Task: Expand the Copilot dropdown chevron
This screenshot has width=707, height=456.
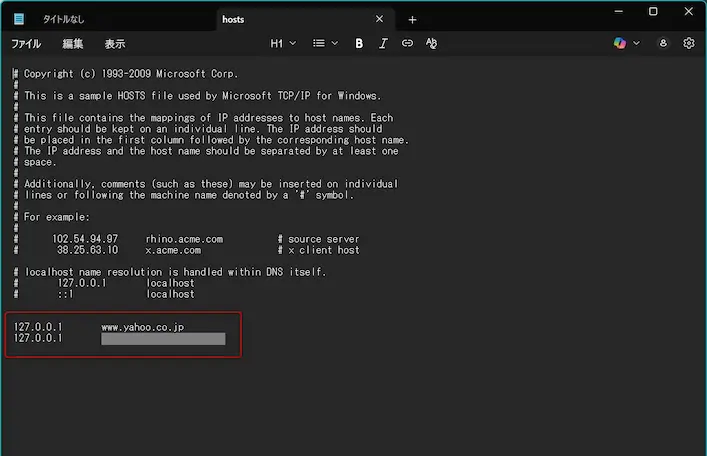Action: pos(637,44)
